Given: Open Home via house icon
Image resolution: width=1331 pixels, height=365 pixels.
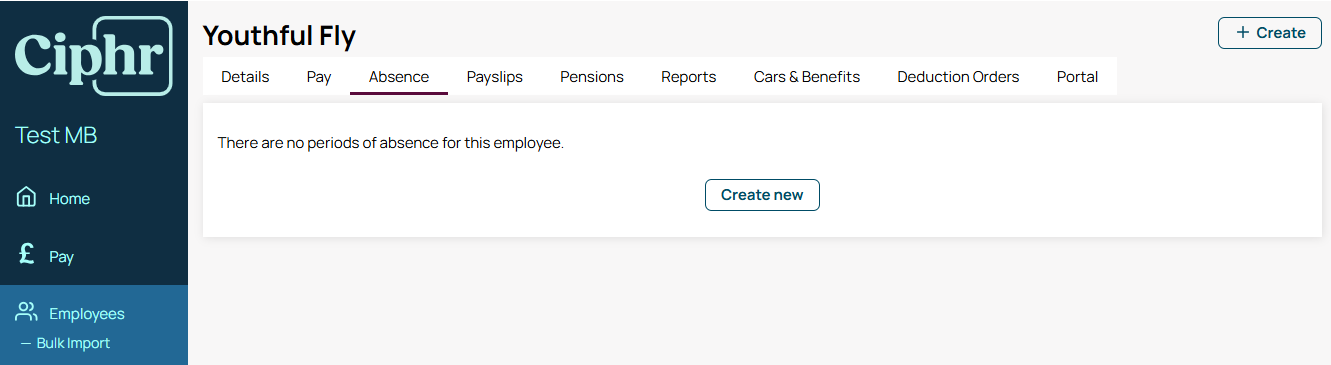Looking at the screenshot, I should click(x=27, y=197).
